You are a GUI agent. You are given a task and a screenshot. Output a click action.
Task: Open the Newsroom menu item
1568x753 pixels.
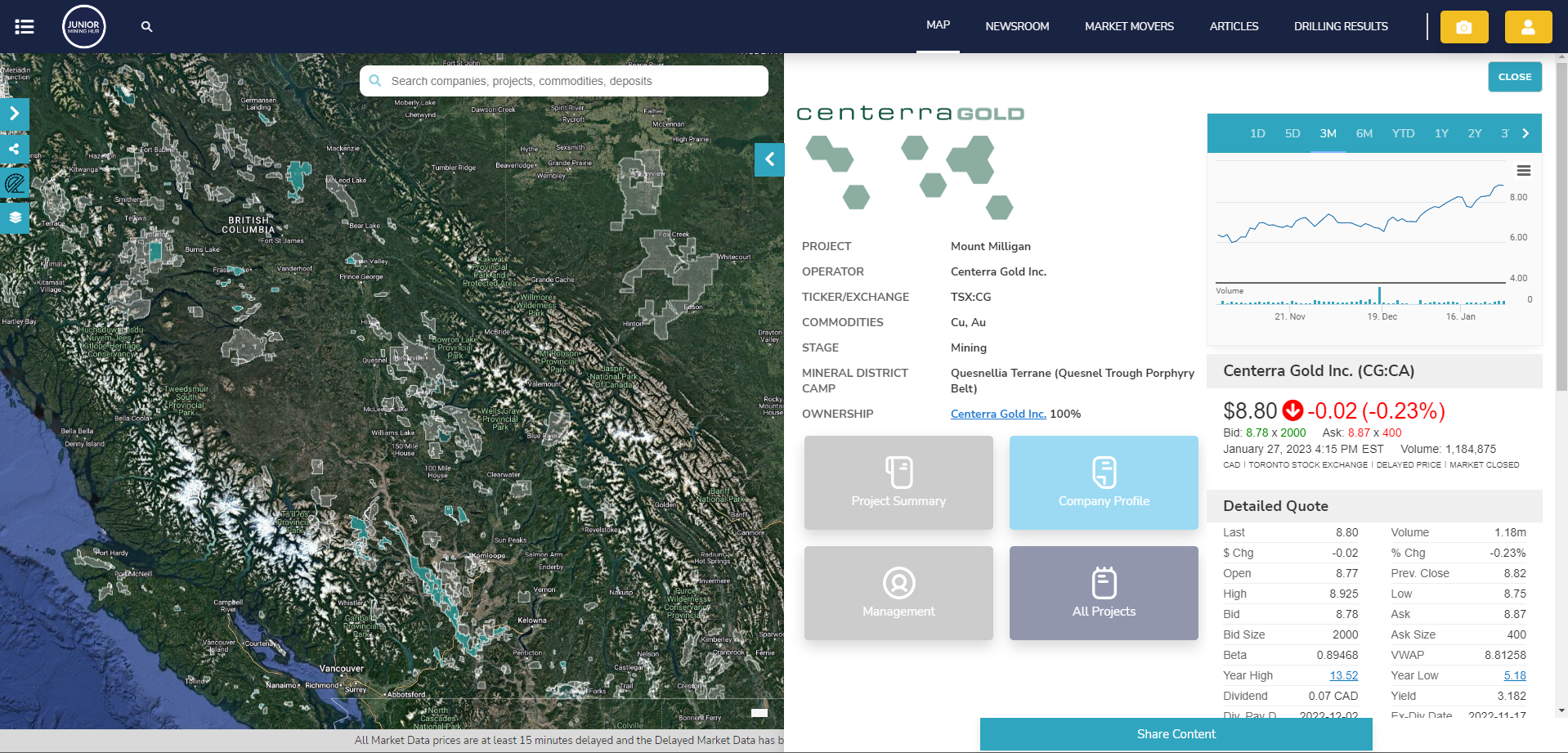pos(1016,26)
